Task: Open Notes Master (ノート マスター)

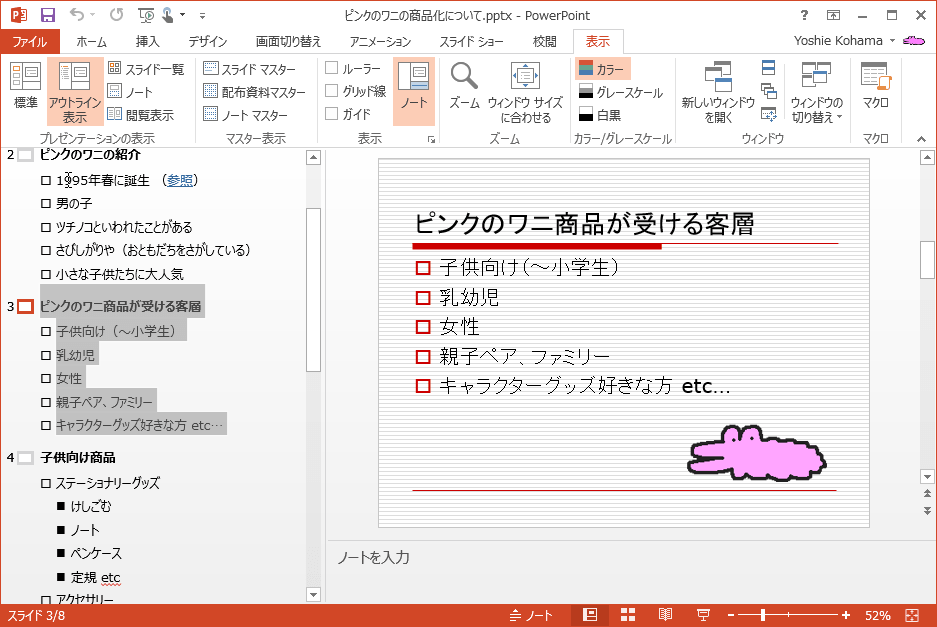Action: click(x=246, y=115)
